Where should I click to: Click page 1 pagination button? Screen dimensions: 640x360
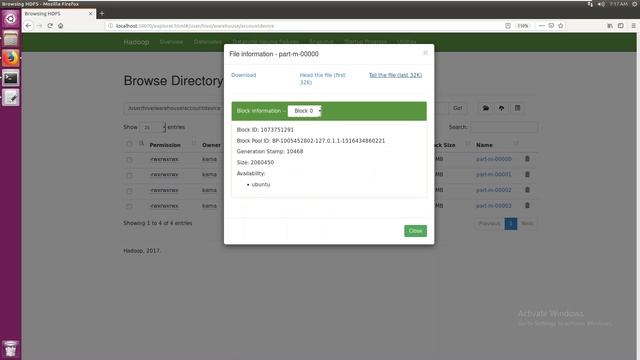click(511, 224)
